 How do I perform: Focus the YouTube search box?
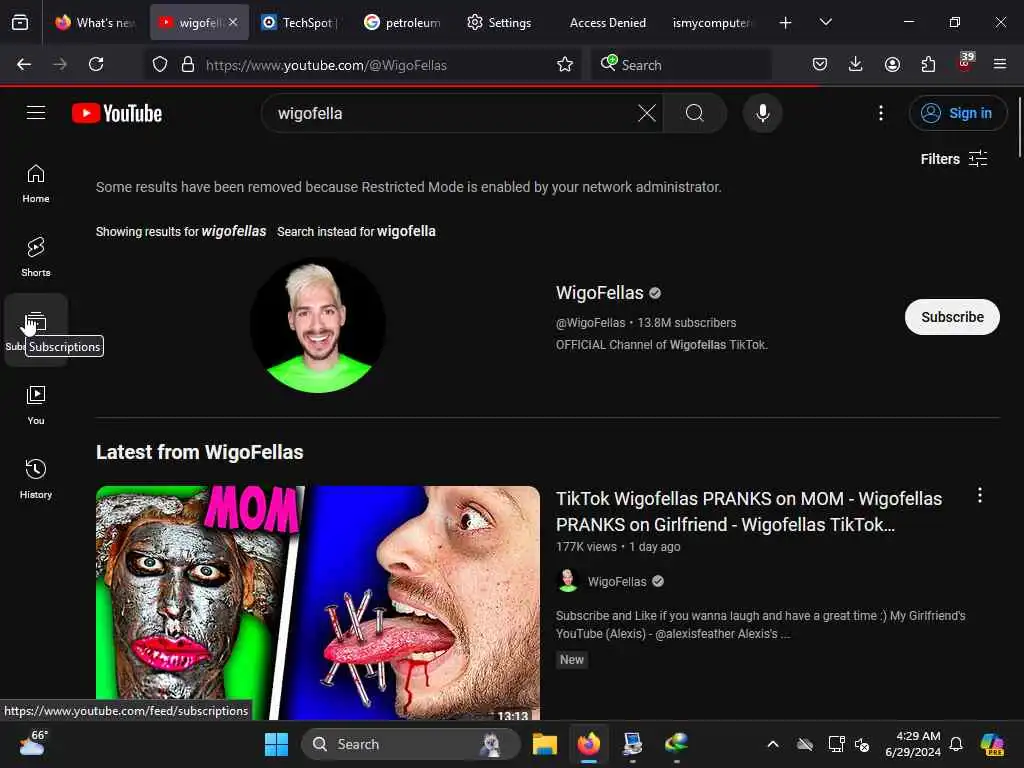pyautogui.click(x=455, y=113)
